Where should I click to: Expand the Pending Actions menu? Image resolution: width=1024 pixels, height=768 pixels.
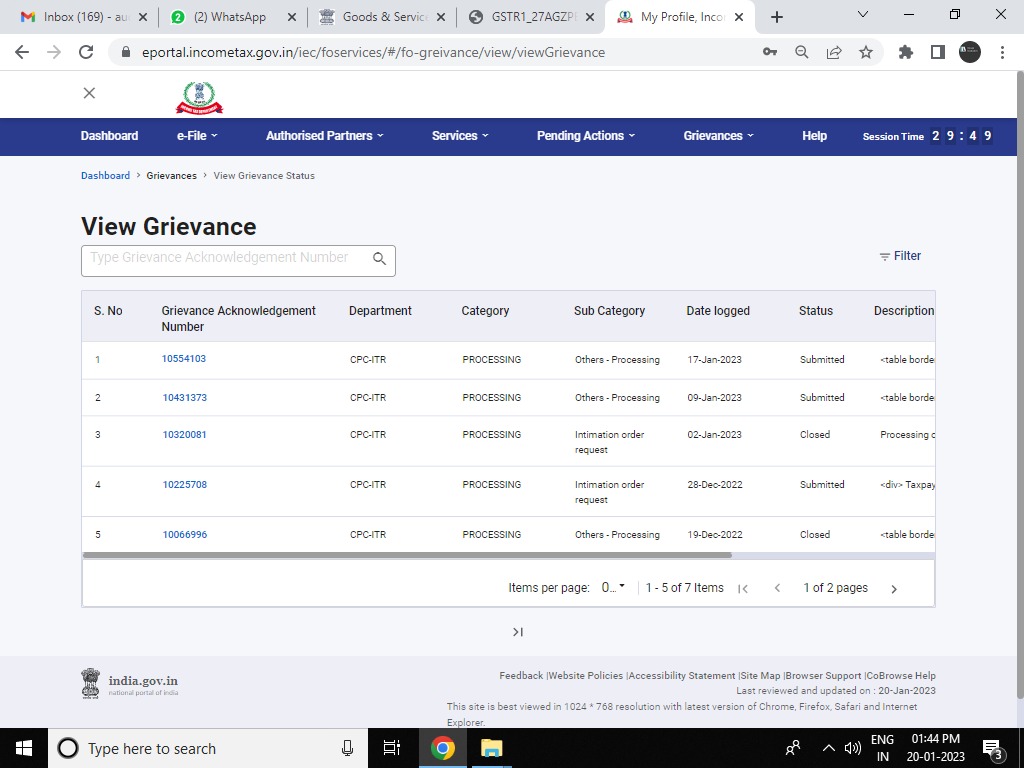click(585, 136)
